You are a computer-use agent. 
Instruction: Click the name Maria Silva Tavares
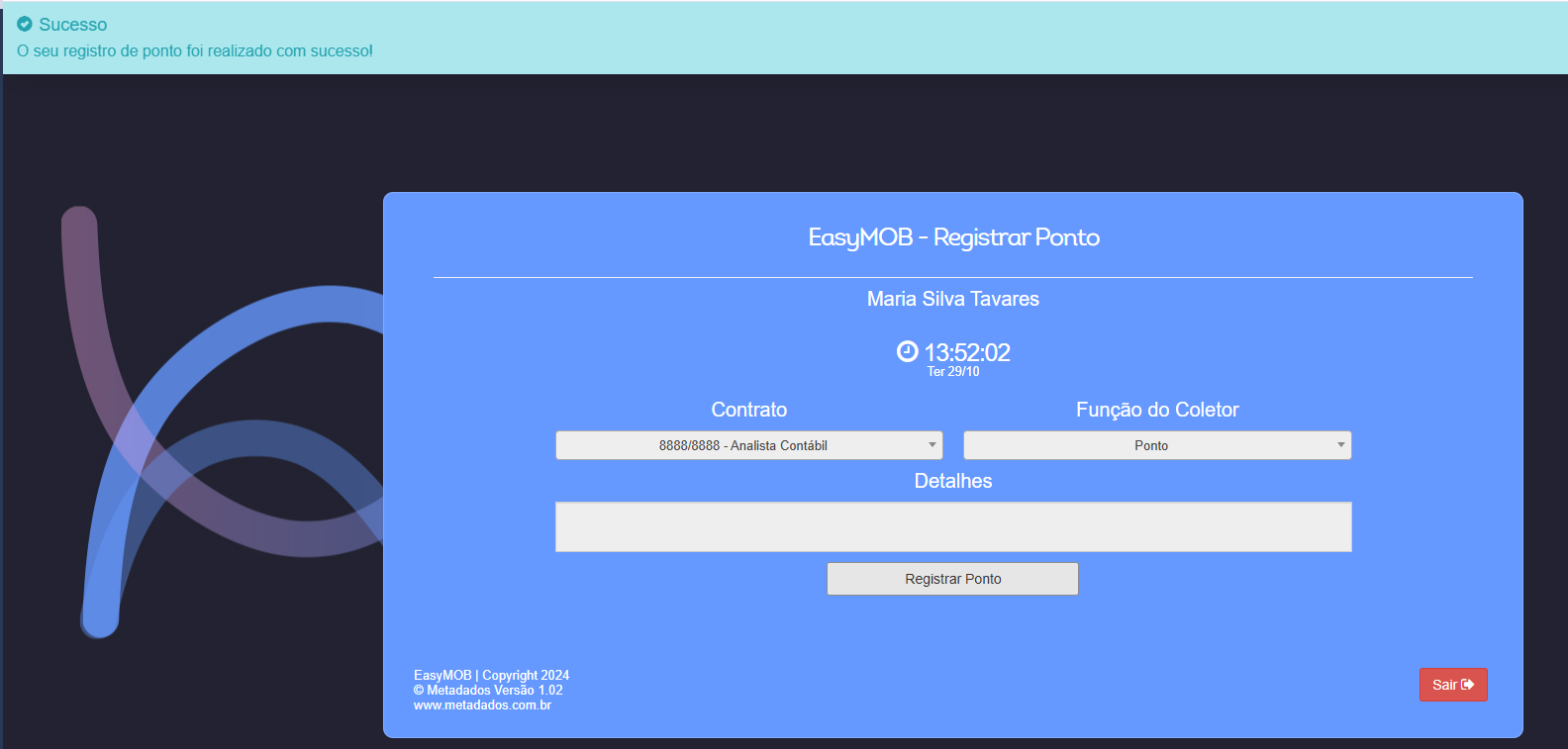[x=953, y=299]
